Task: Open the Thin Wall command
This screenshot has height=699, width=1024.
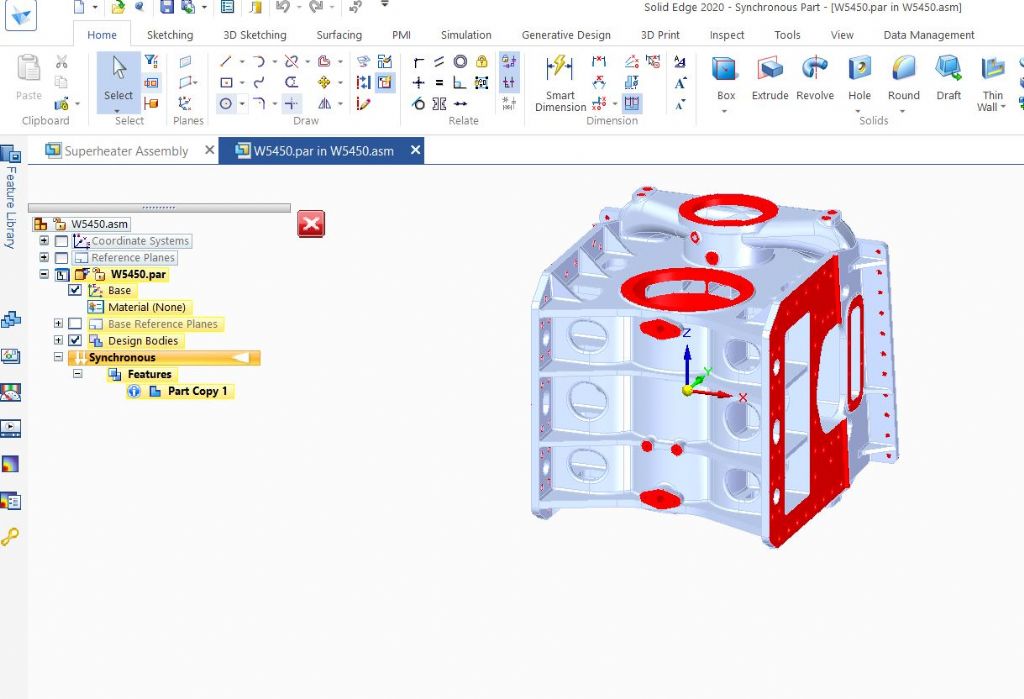Action: click(992, 84)
